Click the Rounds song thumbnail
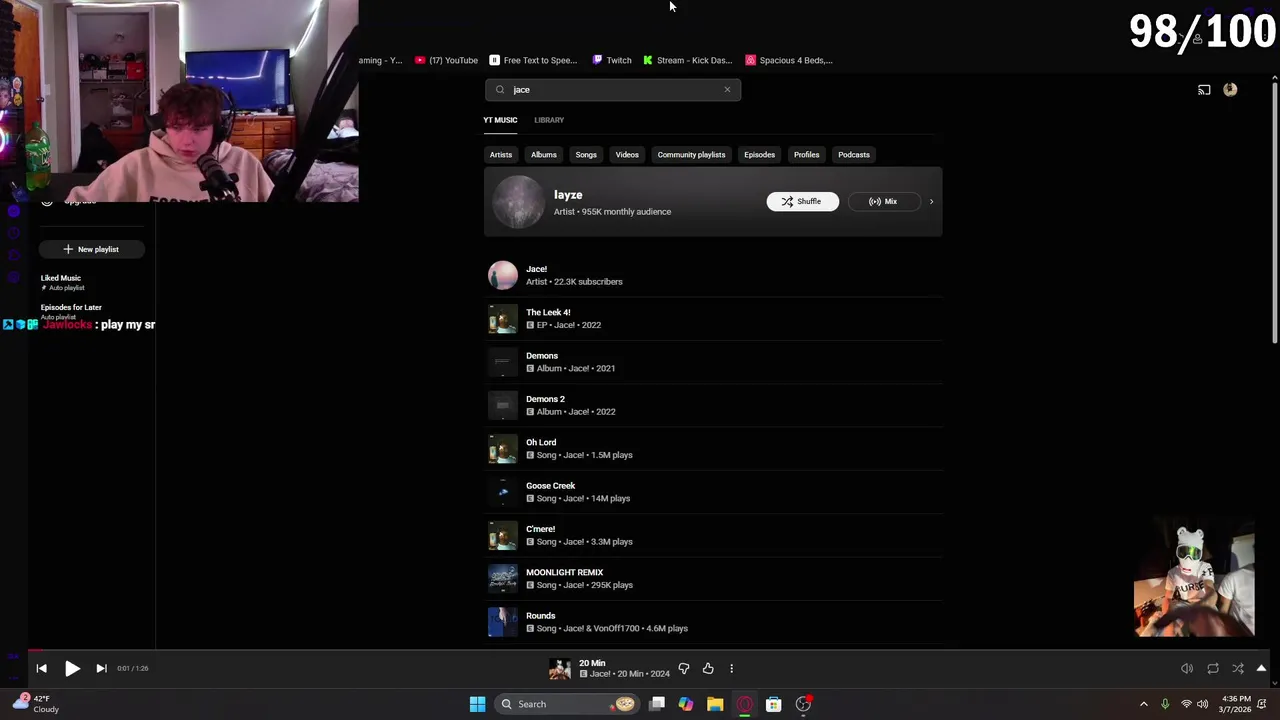The width and height of the screenshot is (1280, 720). point(503,622)
